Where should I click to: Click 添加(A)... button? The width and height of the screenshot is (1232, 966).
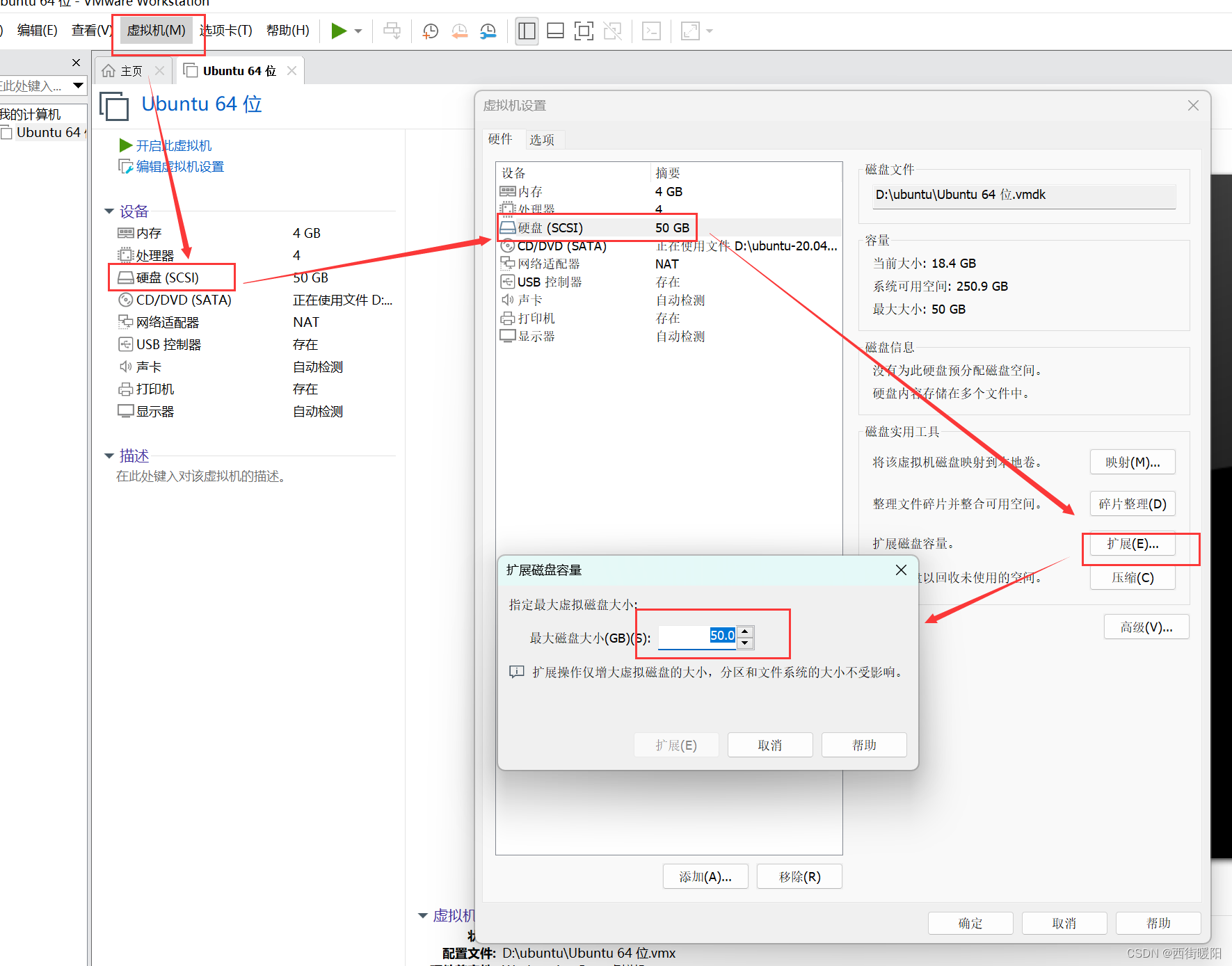(x=705, y=877)
